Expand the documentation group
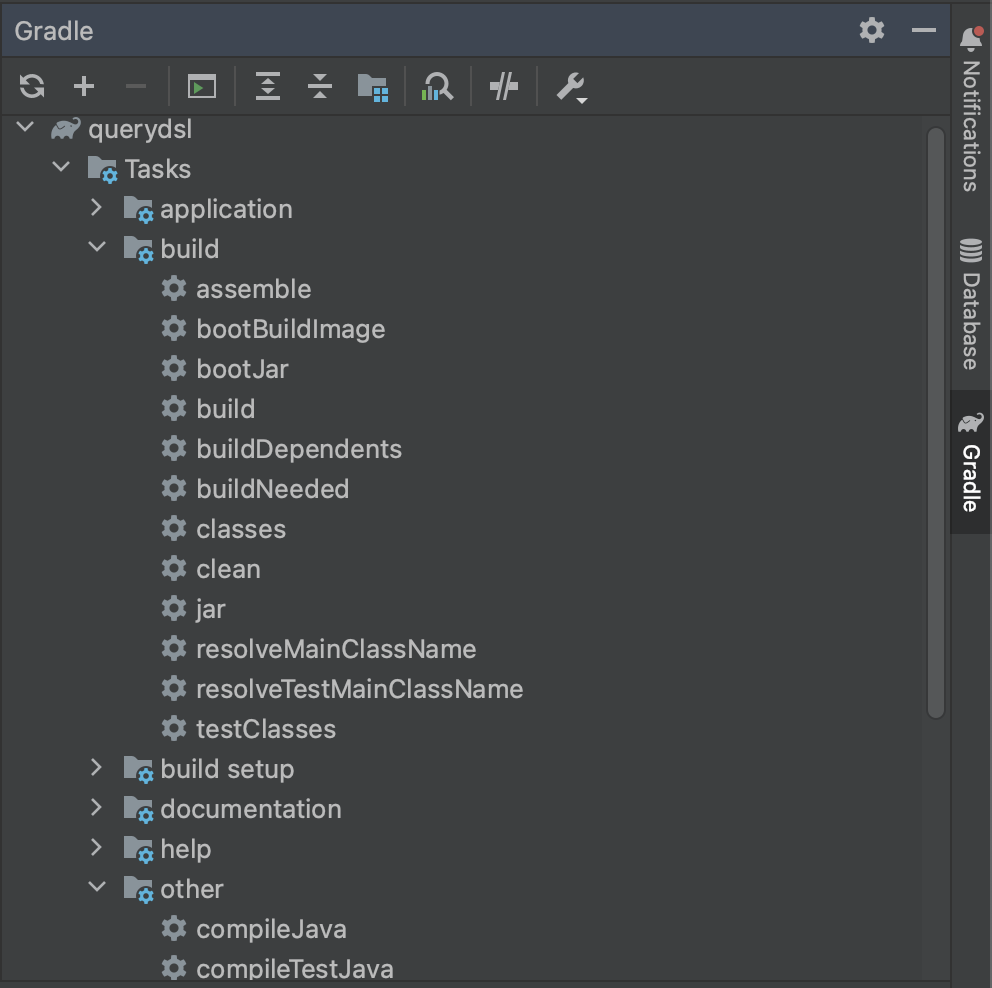992x988 pixels. tap(97, 807)
